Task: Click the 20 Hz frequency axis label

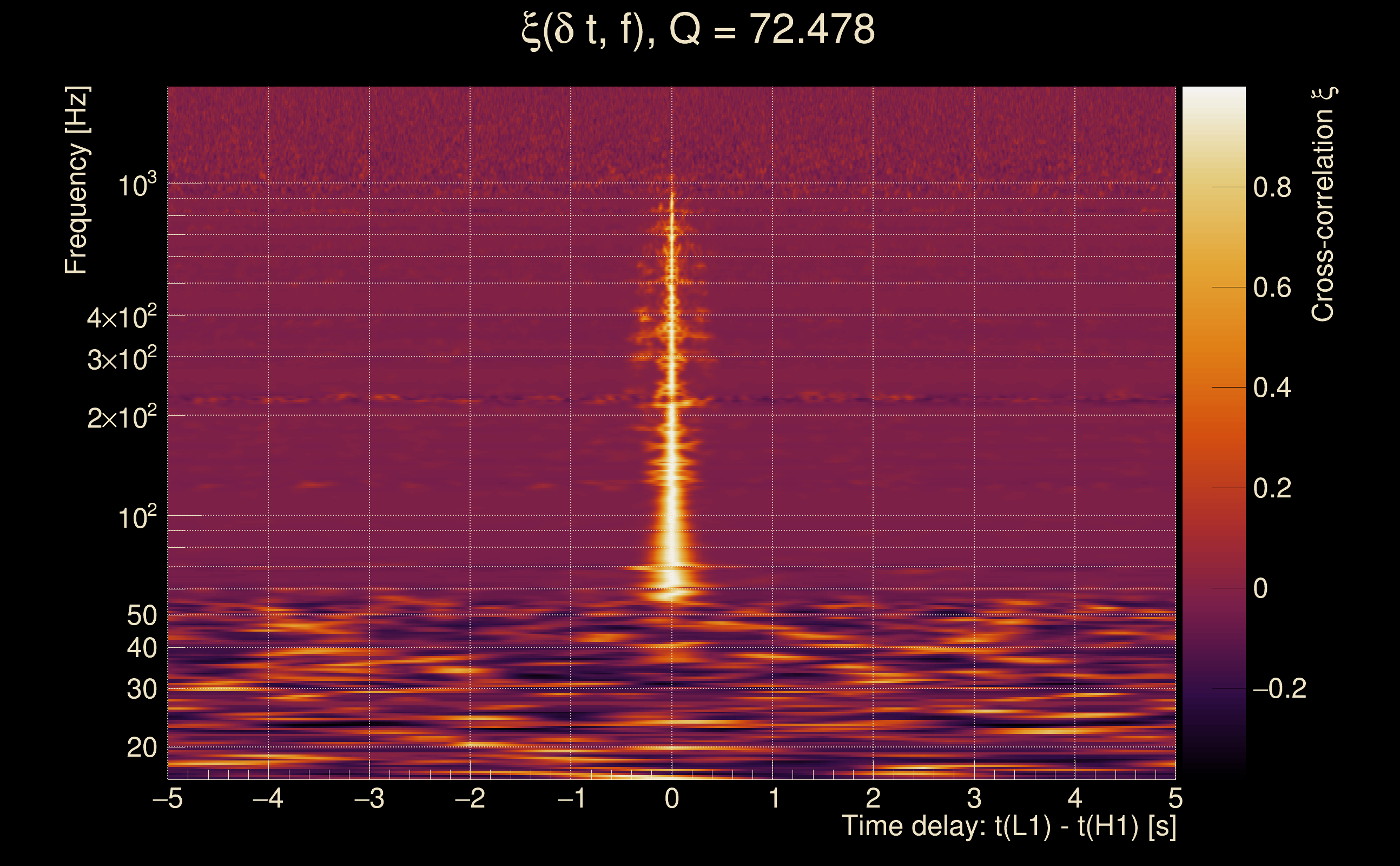Action: click(141, 747)
